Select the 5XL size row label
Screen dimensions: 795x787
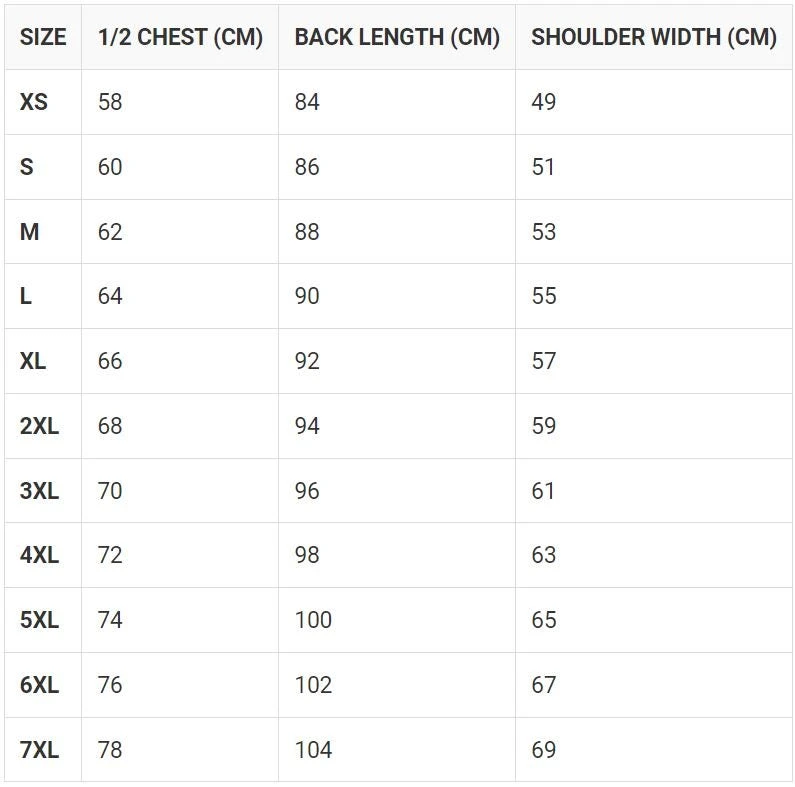point(39,620)
